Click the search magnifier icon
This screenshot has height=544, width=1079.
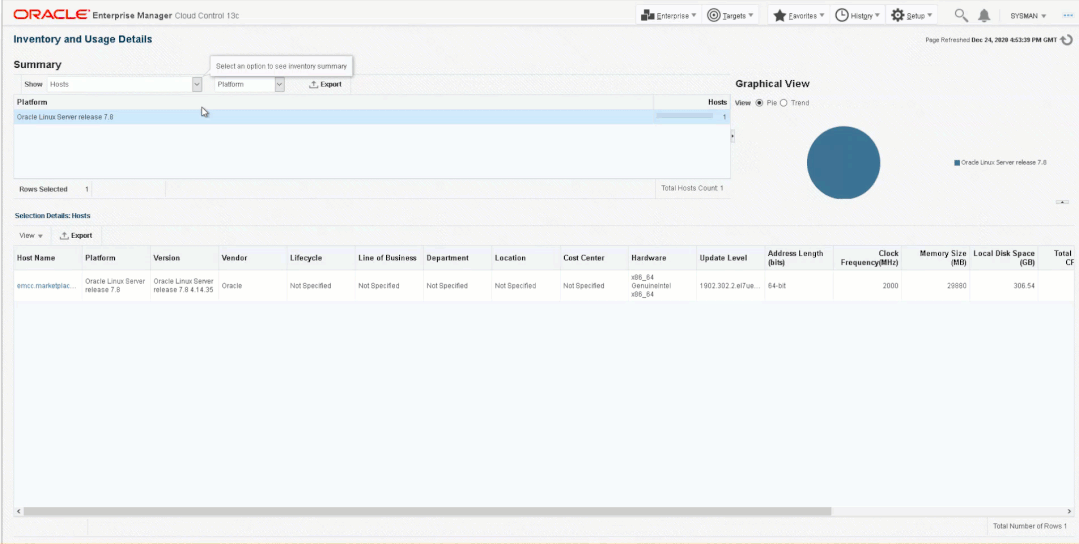click(x=961, y=16)
